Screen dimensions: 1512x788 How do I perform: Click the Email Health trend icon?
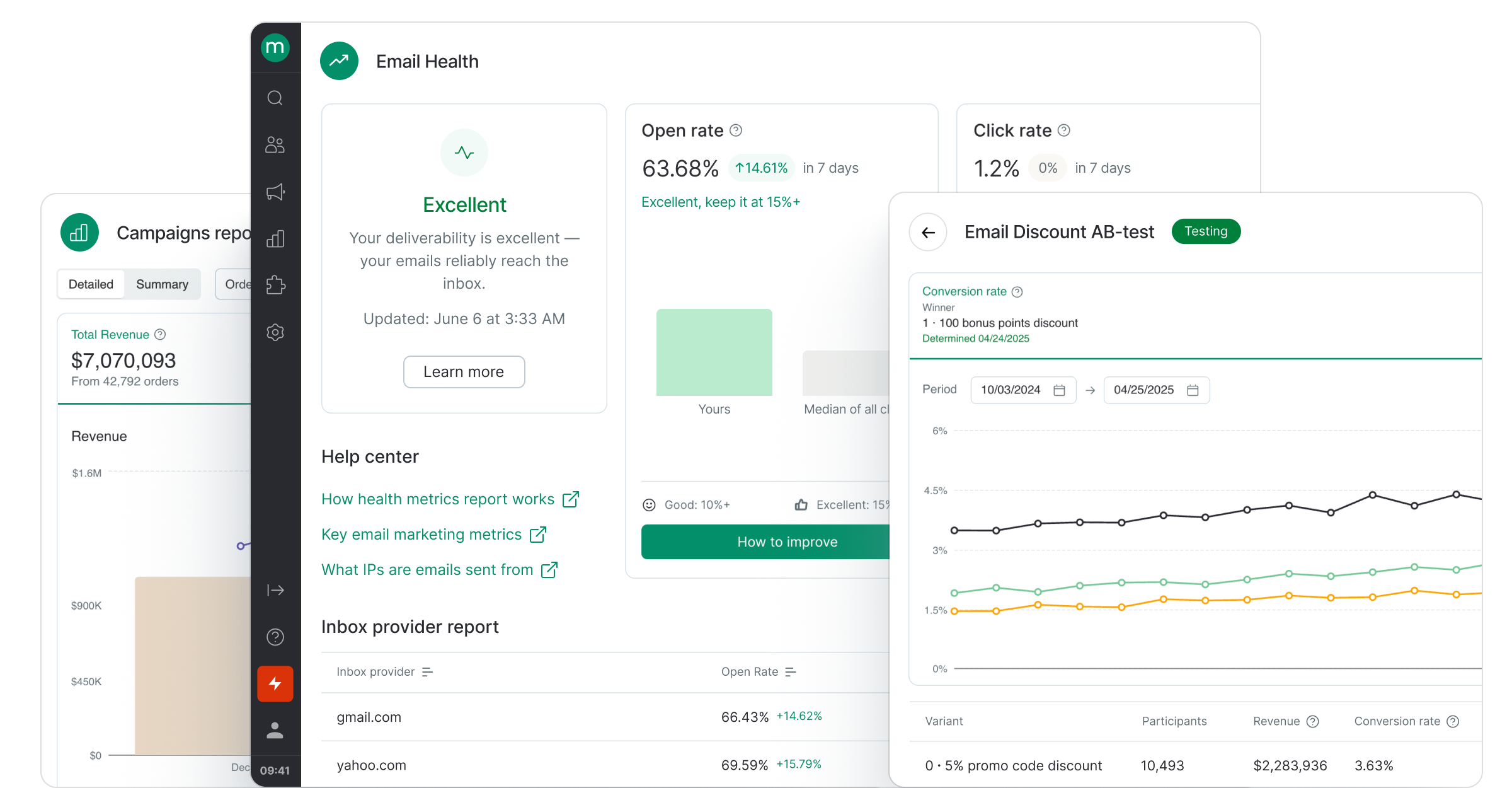point(340,61)
